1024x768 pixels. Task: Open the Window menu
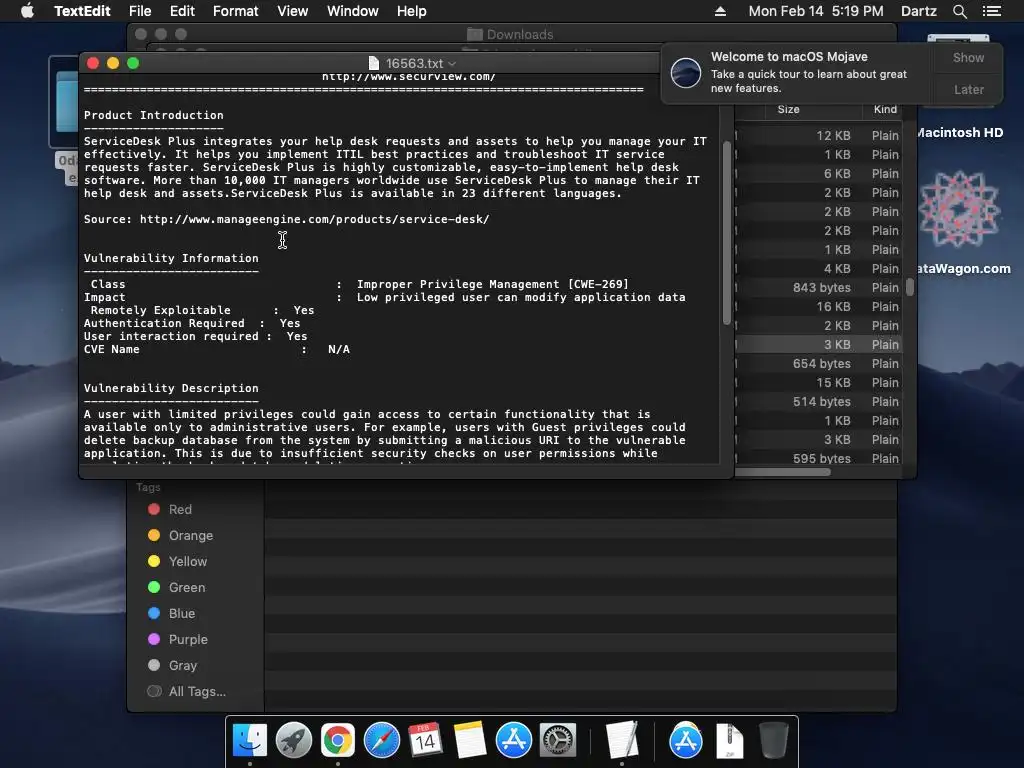pos(353,11)
